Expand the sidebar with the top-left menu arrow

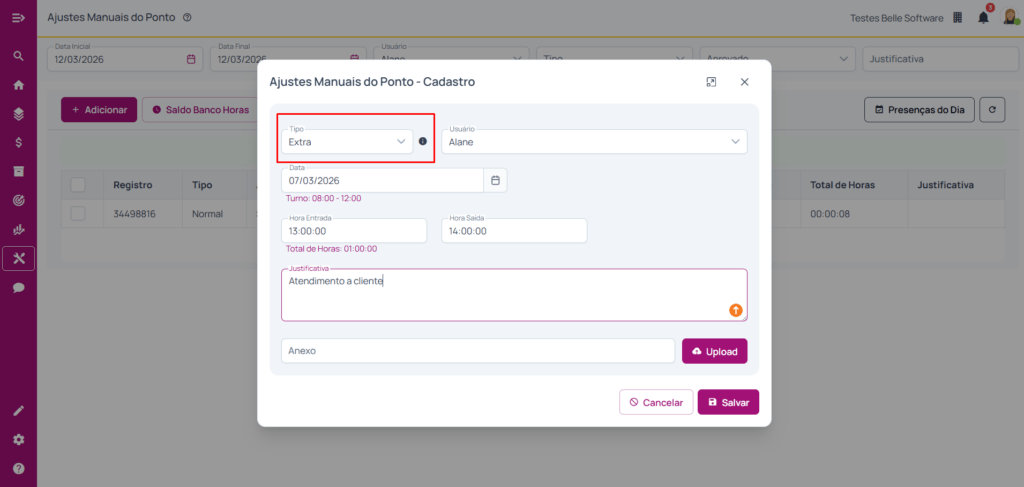point(18,17)
